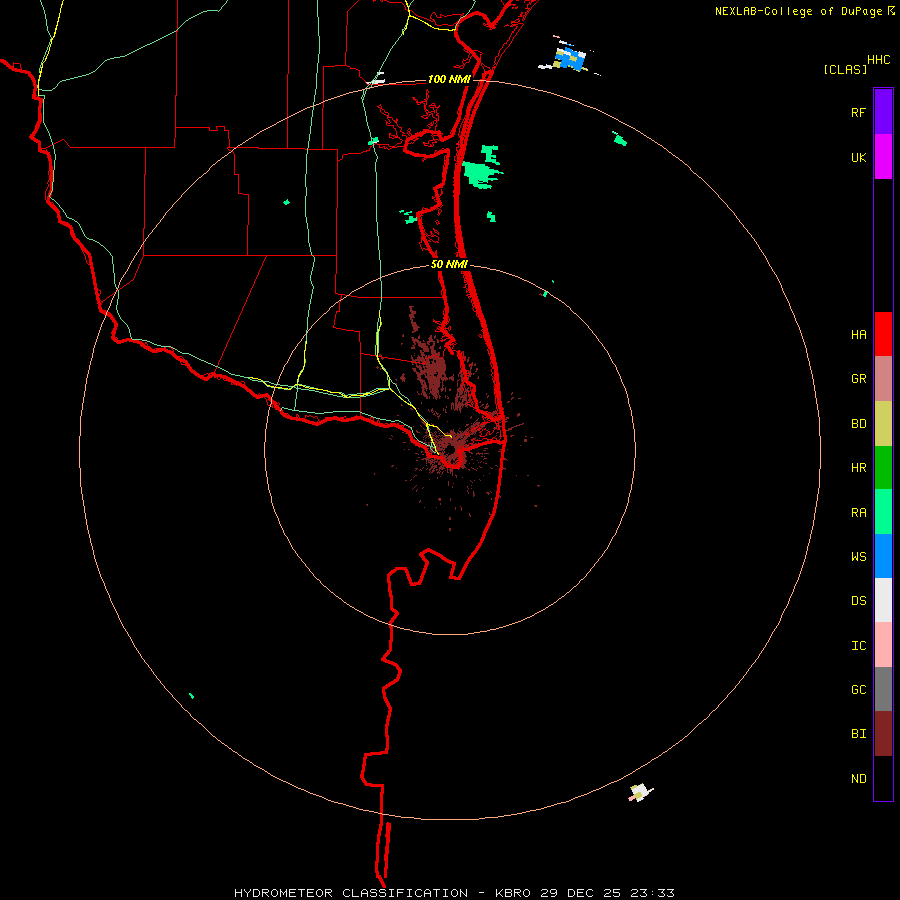900x900 pixels.
Task: Select the IC light pink legend swatch
Action: pos(883,645)
